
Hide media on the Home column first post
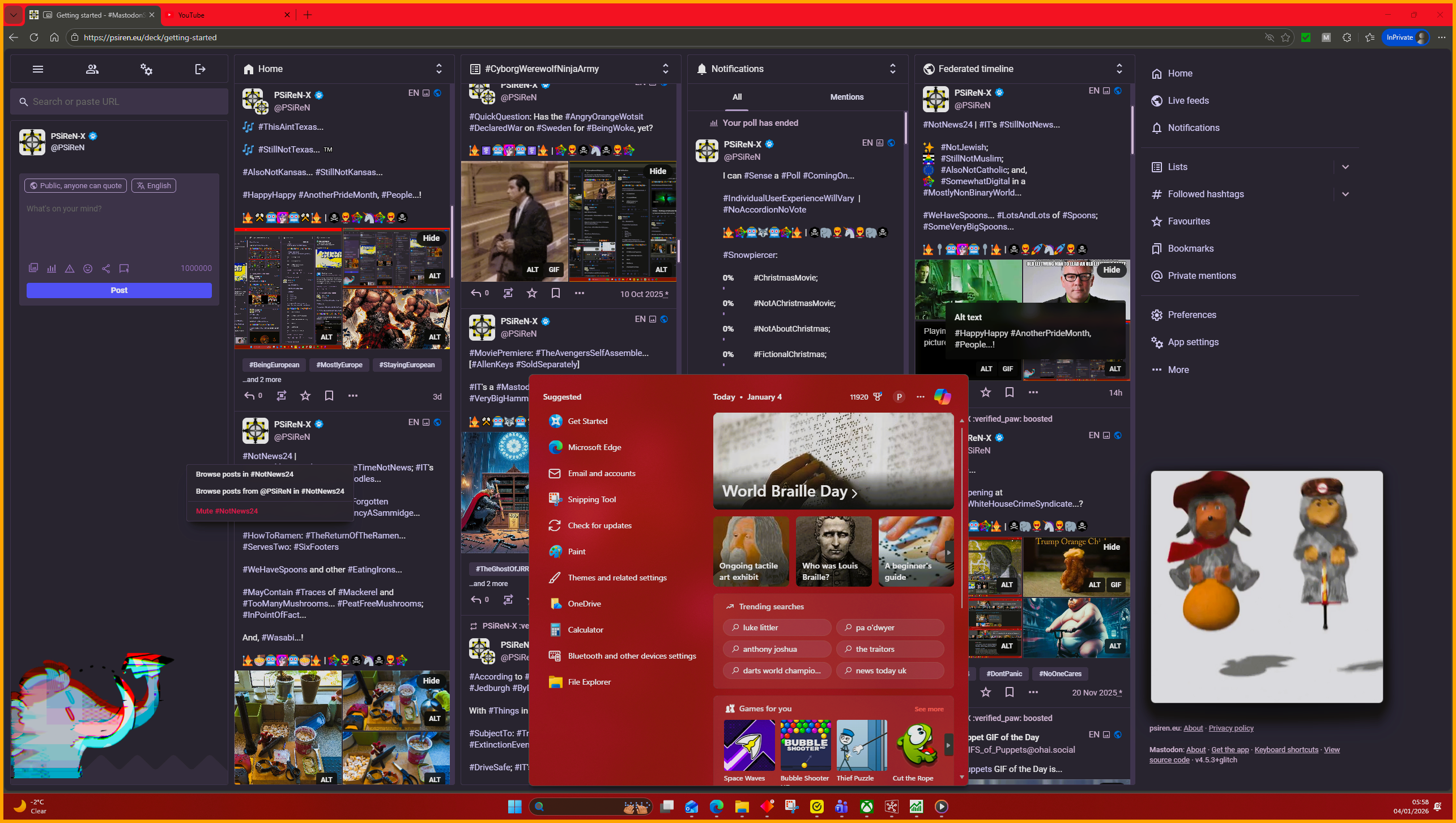[x=431, y=238]
